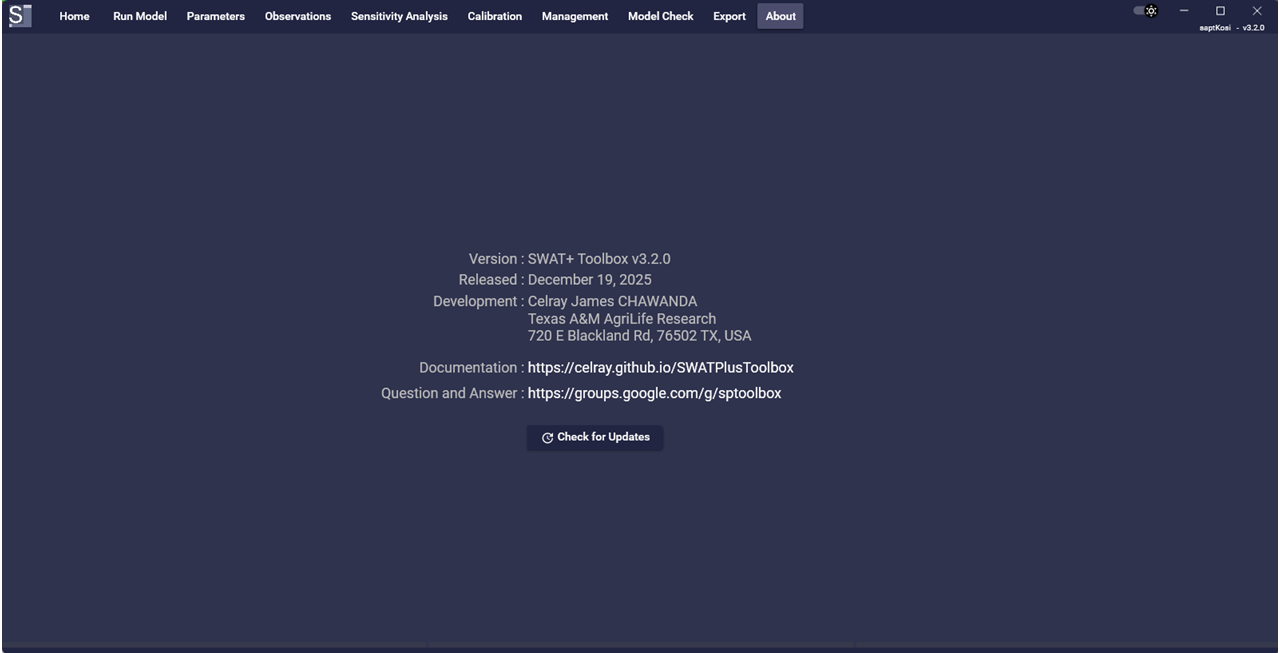Open the SWATPlusToolbox documentation link
Viewport: 1280px width, 653px height.
660,367
